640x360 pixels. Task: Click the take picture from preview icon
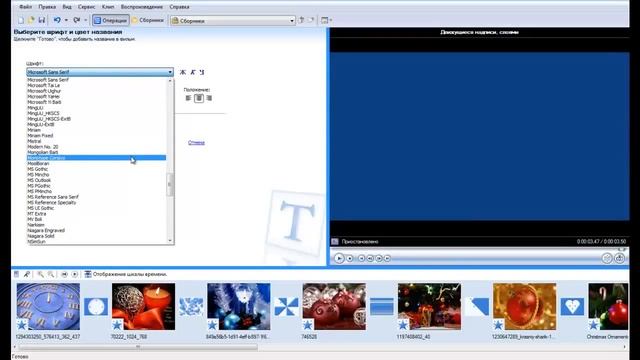tap(620, 258)
